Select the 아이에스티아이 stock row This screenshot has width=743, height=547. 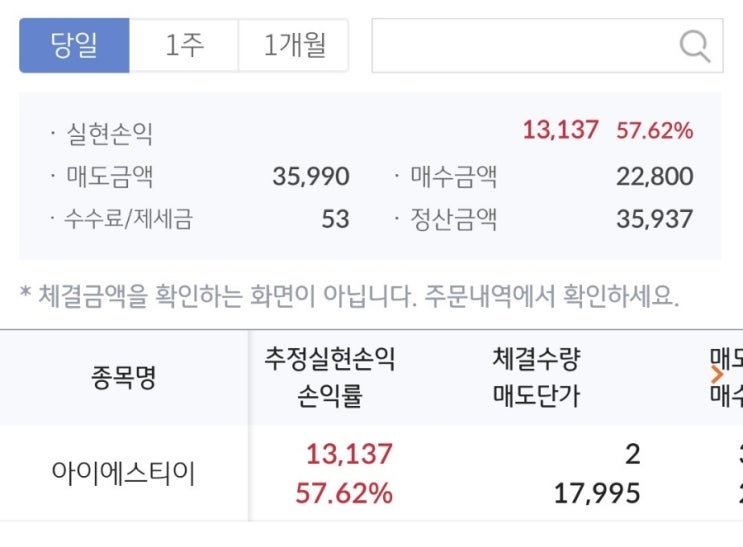pos(124,473)
